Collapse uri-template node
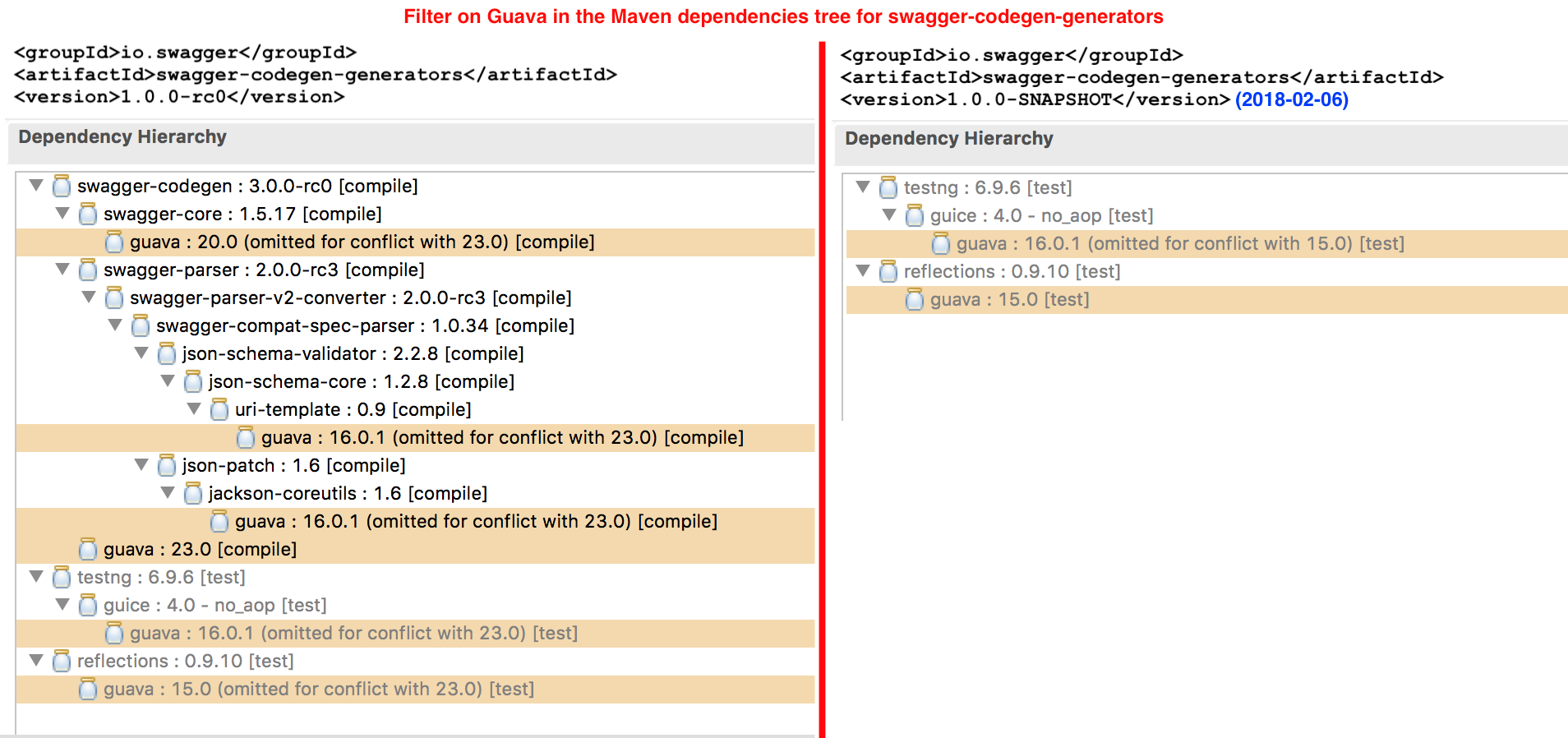Screen dimensions: 1568x738 (x=194, y=408)
